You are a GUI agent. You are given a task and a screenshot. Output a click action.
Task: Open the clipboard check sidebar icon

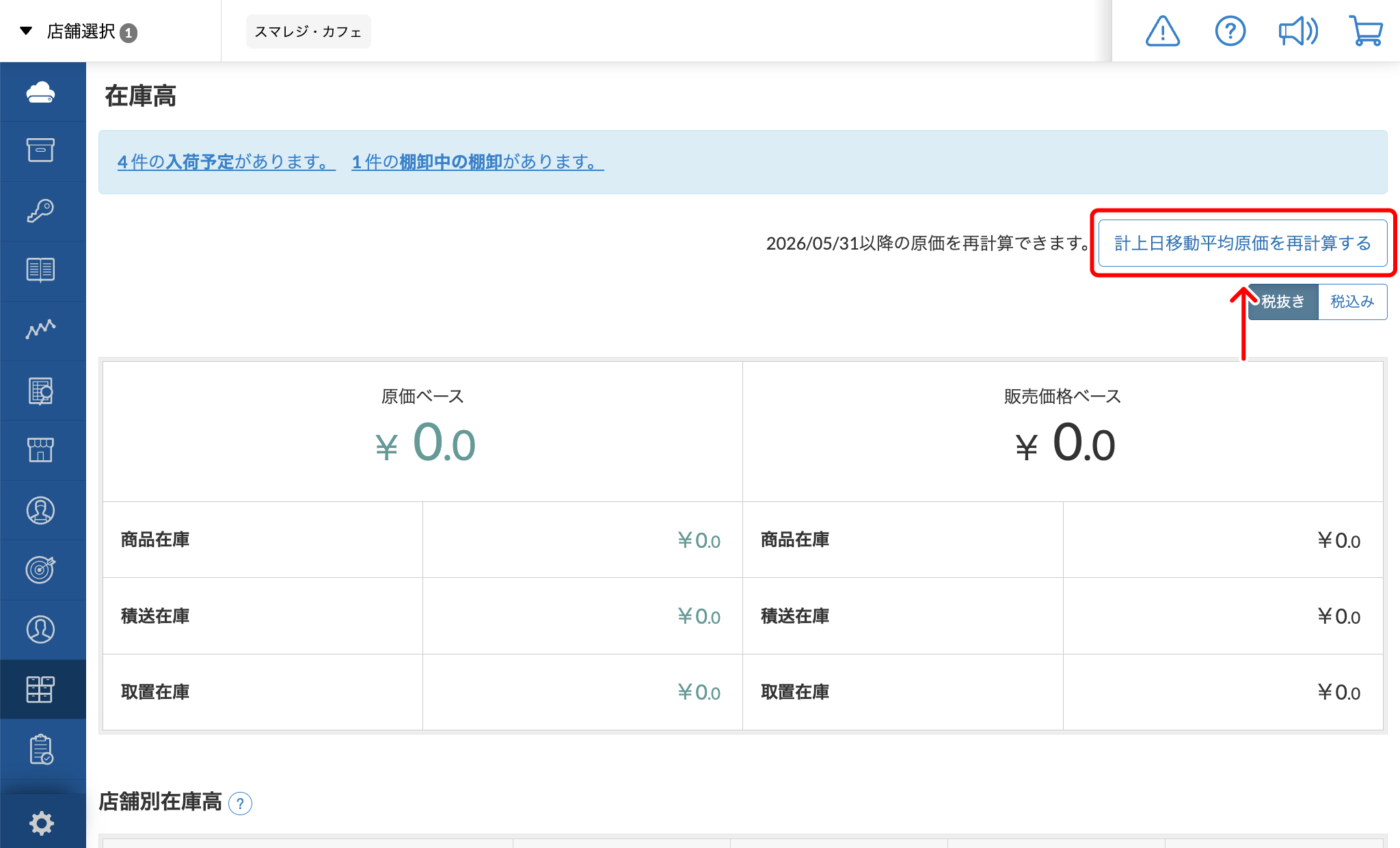point(41,750)
